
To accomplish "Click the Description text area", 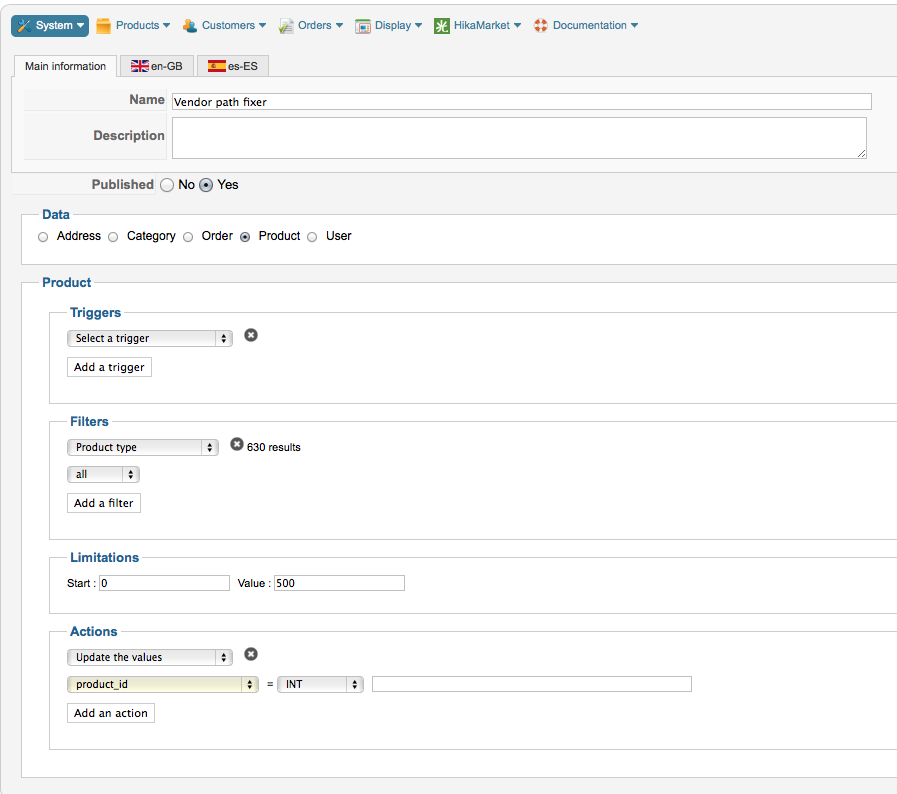I will tap(519, 138).
